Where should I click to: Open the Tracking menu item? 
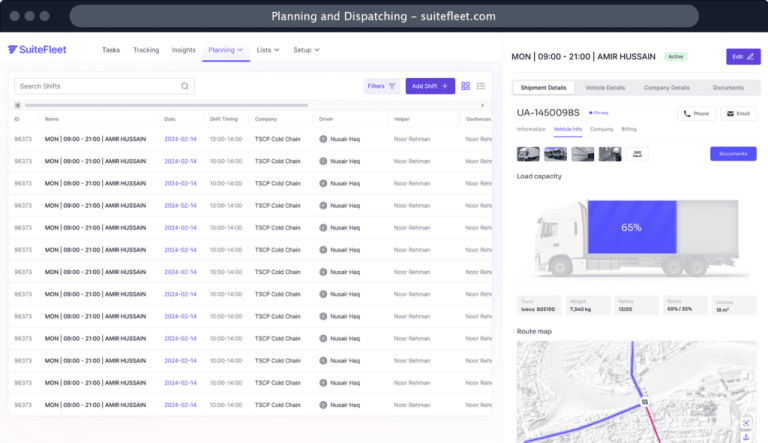point(146,50)
